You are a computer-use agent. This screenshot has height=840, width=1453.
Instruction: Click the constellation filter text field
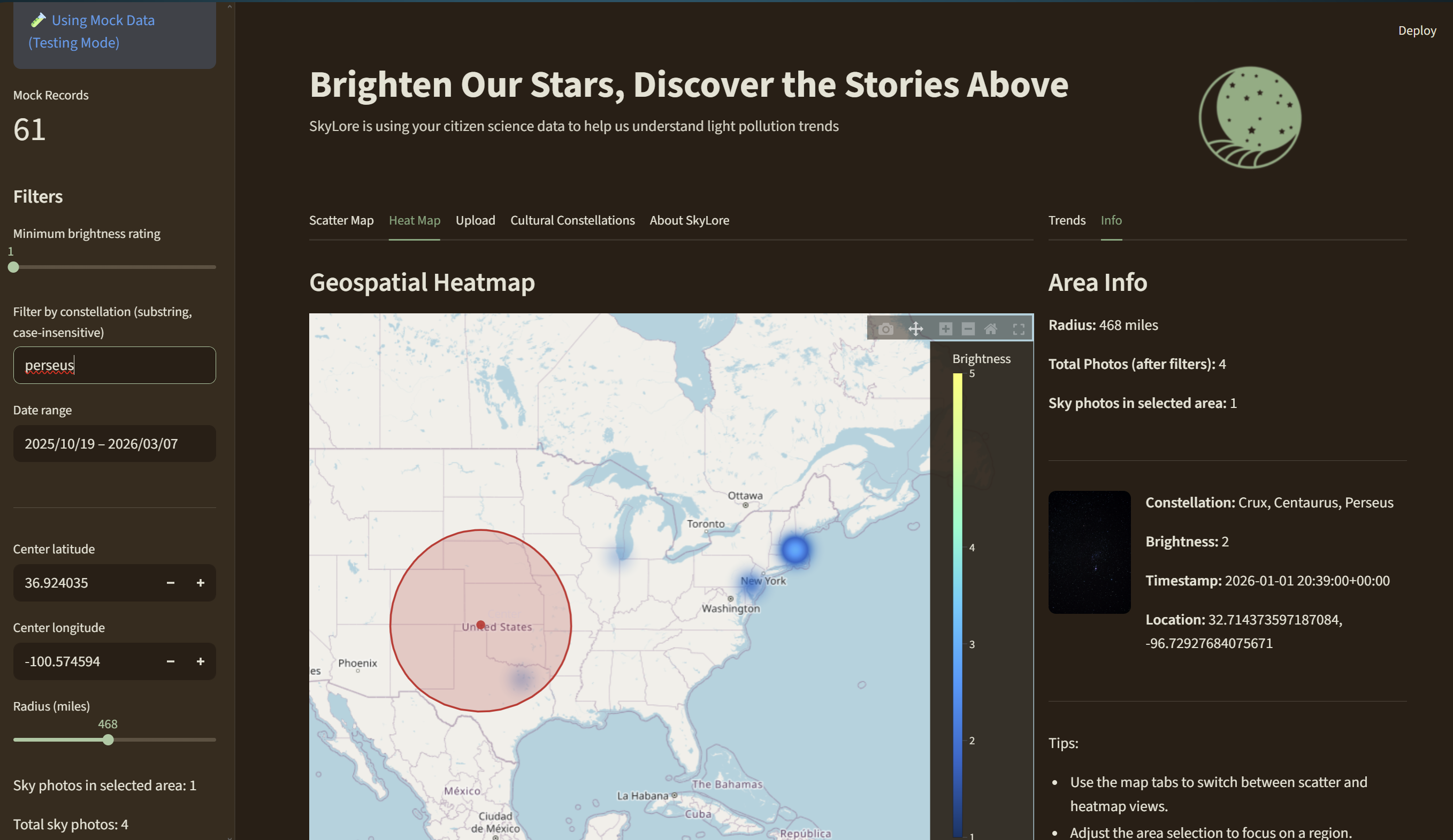click(114, 365)
